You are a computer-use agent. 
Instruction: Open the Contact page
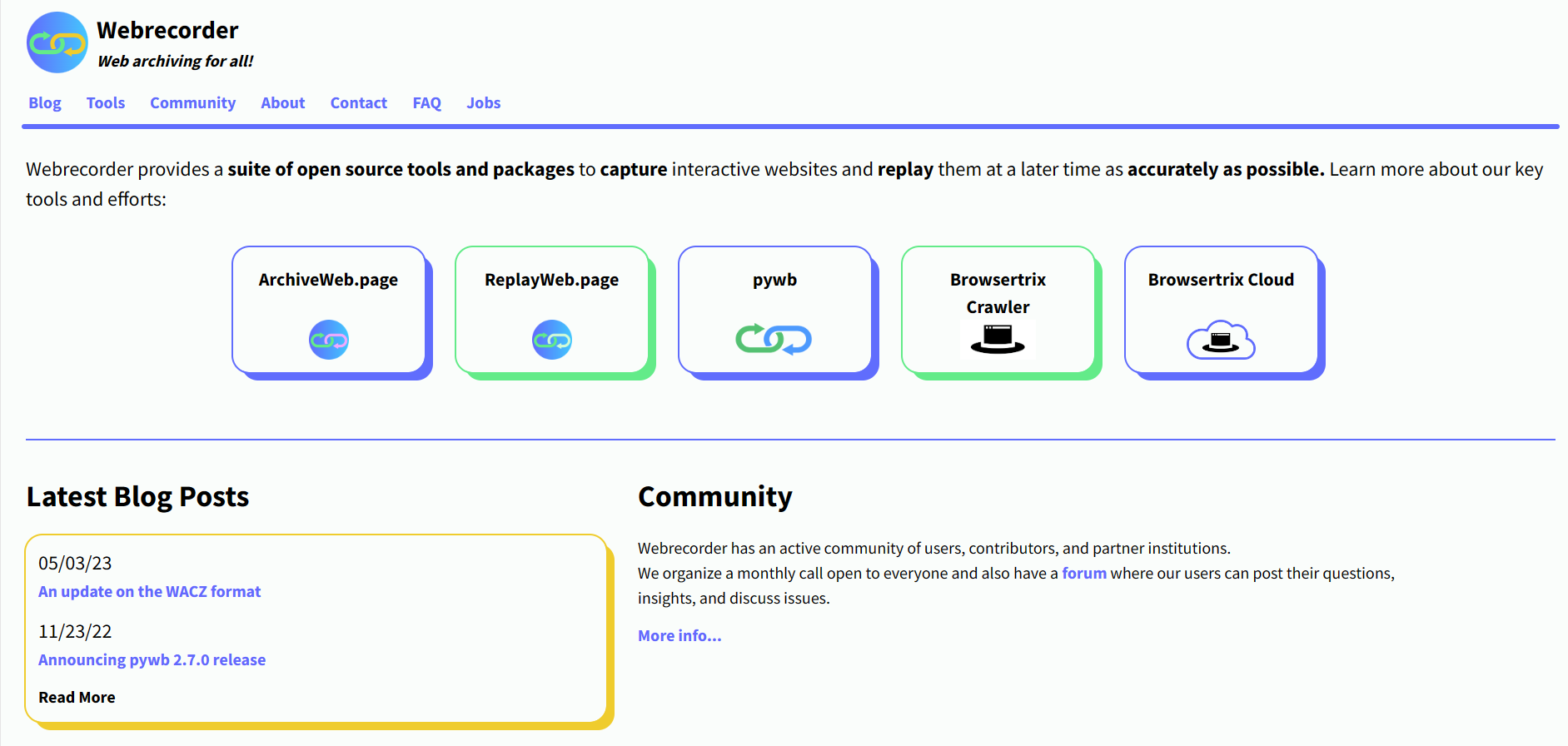359,102
